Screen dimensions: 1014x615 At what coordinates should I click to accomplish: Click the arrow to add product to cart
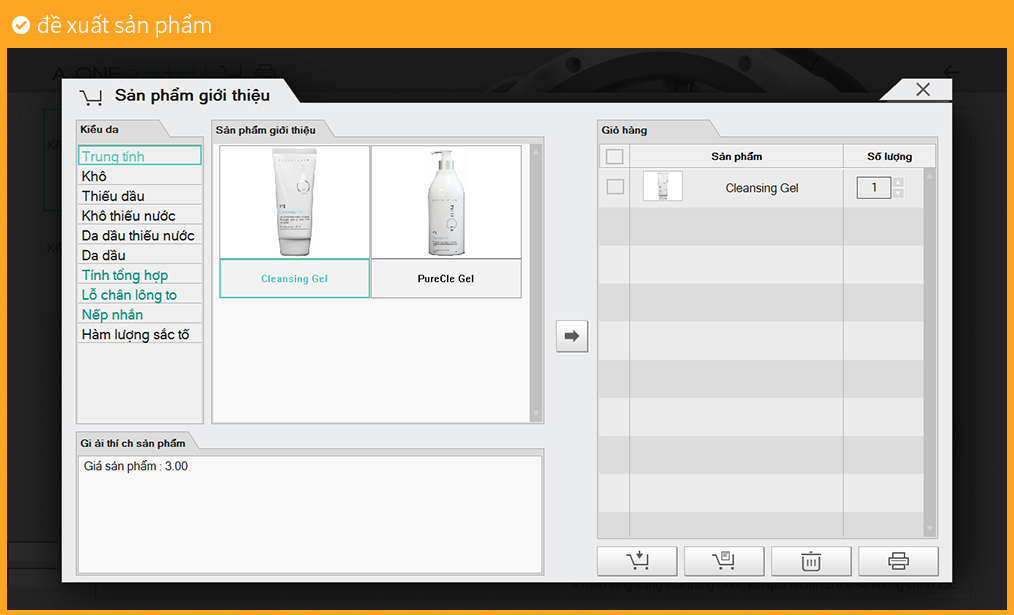click(x=572, y=337)
